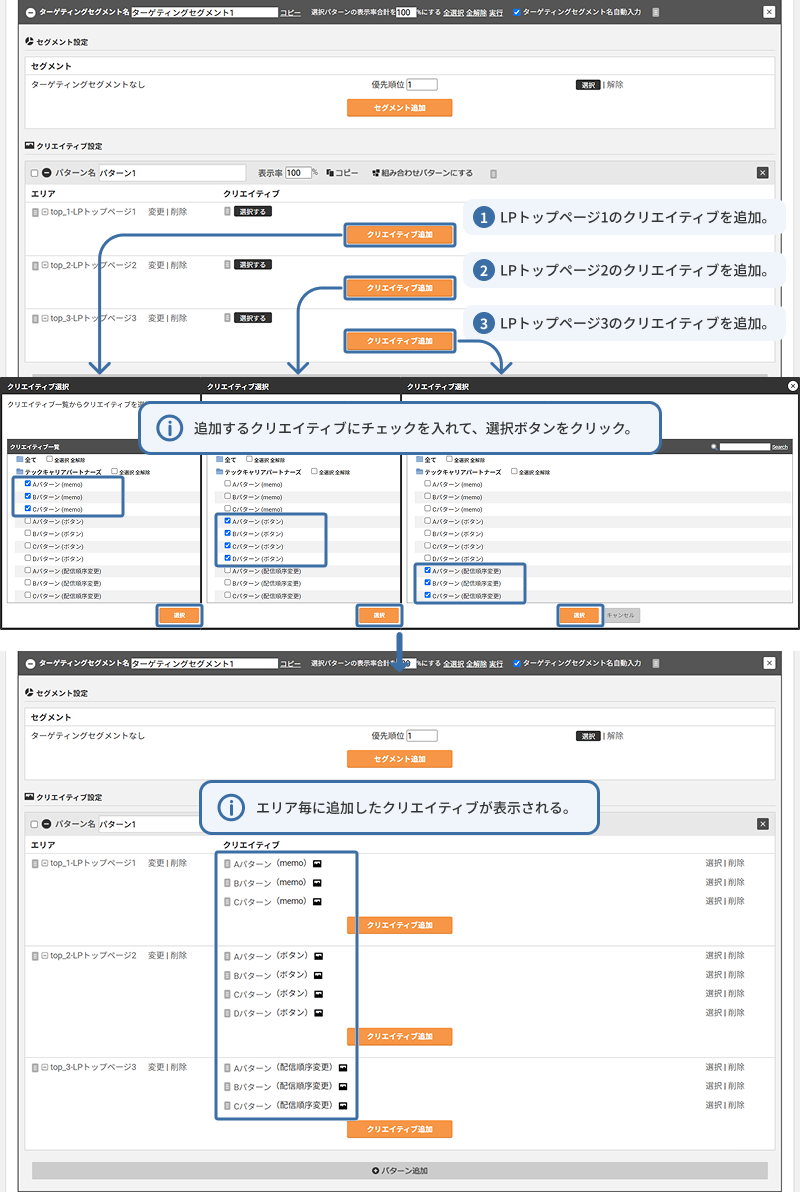Viewport: 800px width, 1192px height.
Task: Click 削除 link on Aパターン (memo) row
Action: pos(736,864)
